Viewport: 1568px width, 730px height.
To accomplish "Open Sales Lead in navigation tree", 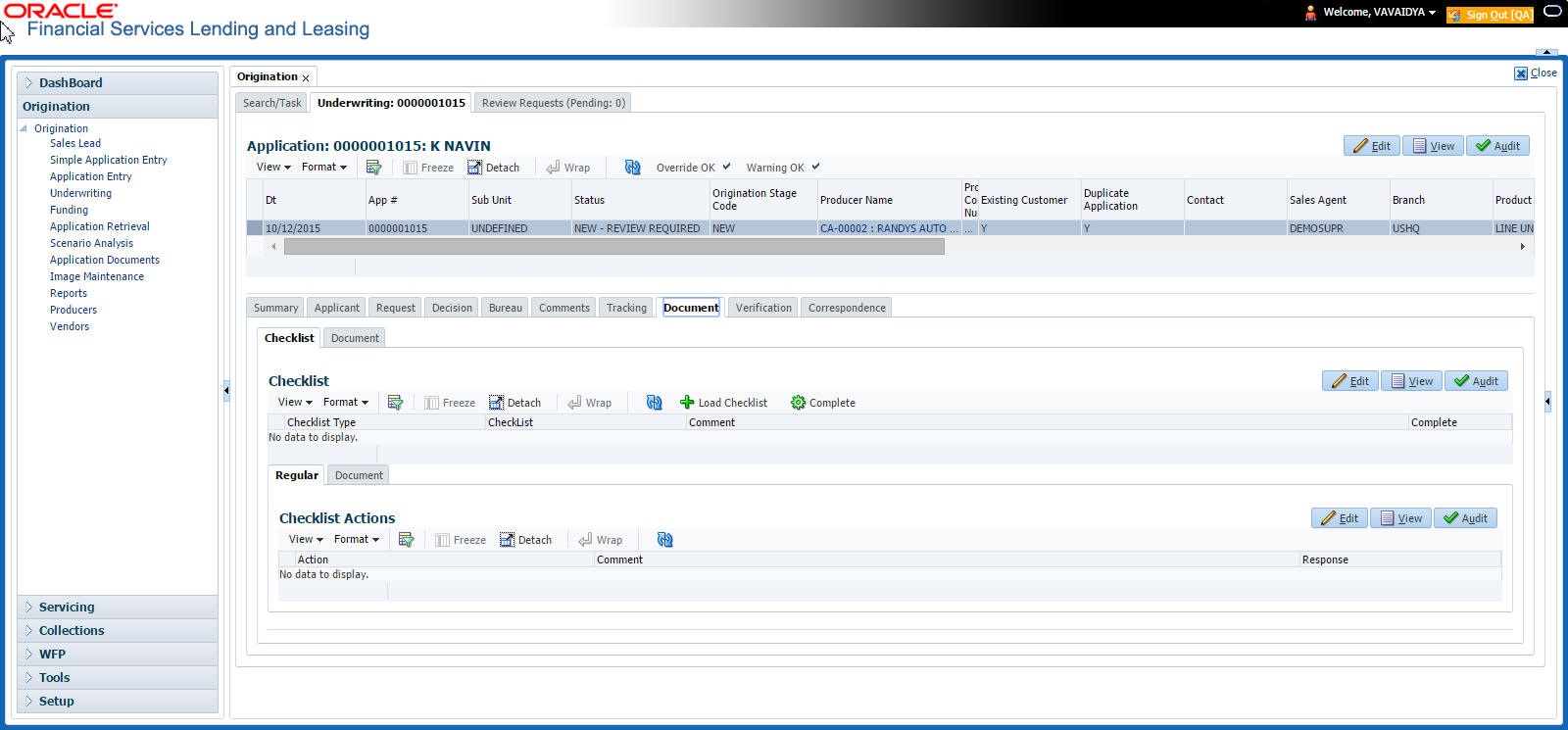I will [75, 143].
